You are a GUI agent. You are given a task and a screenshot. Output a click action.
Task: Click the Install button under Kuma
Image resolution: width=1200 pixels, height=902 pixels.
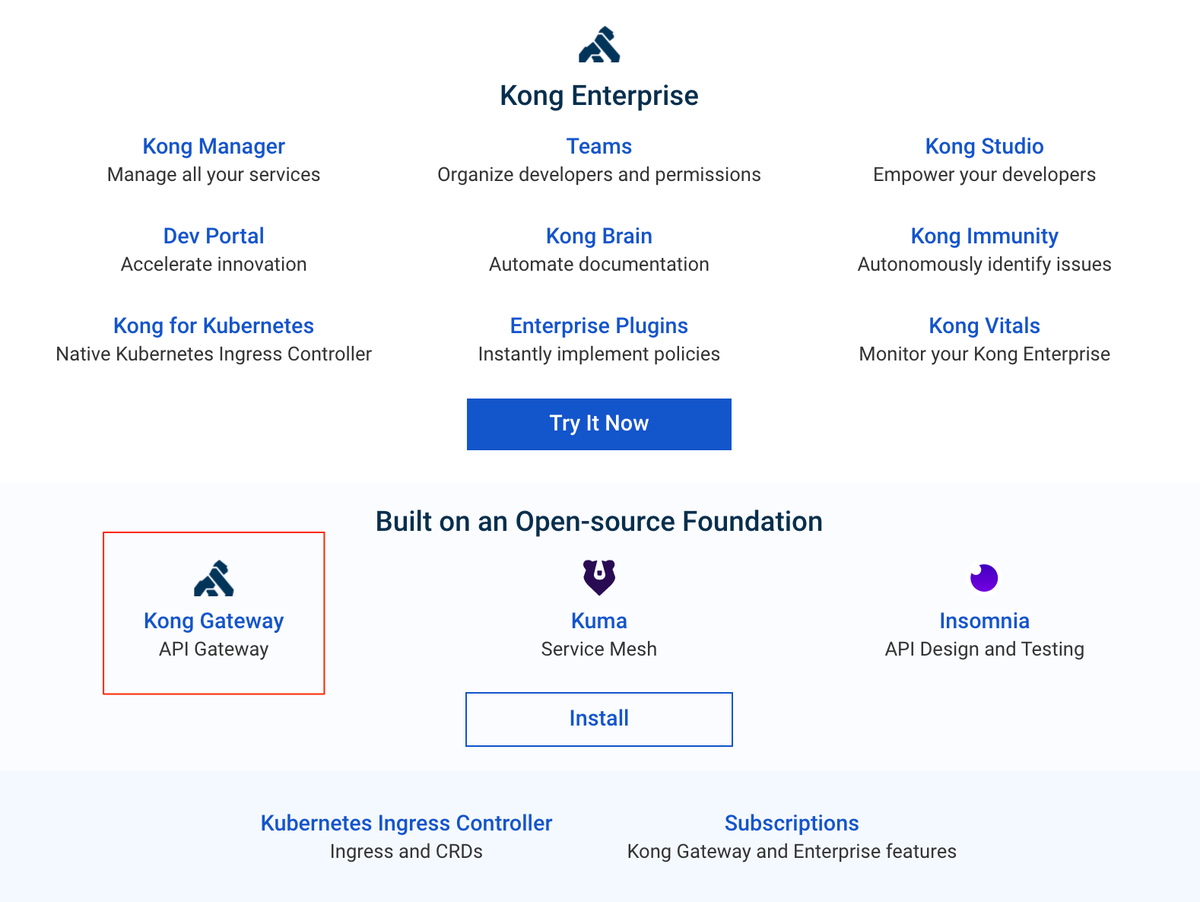point(598,718)
